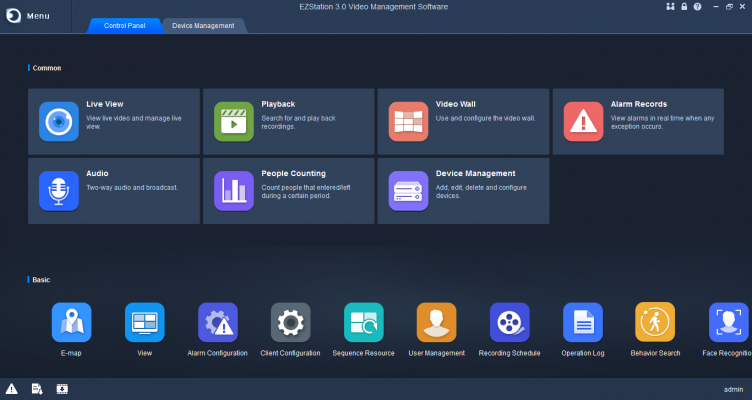Open the Operation Log document icon
The width and height of the screenshot is (752, 400).
click(583, 322)
